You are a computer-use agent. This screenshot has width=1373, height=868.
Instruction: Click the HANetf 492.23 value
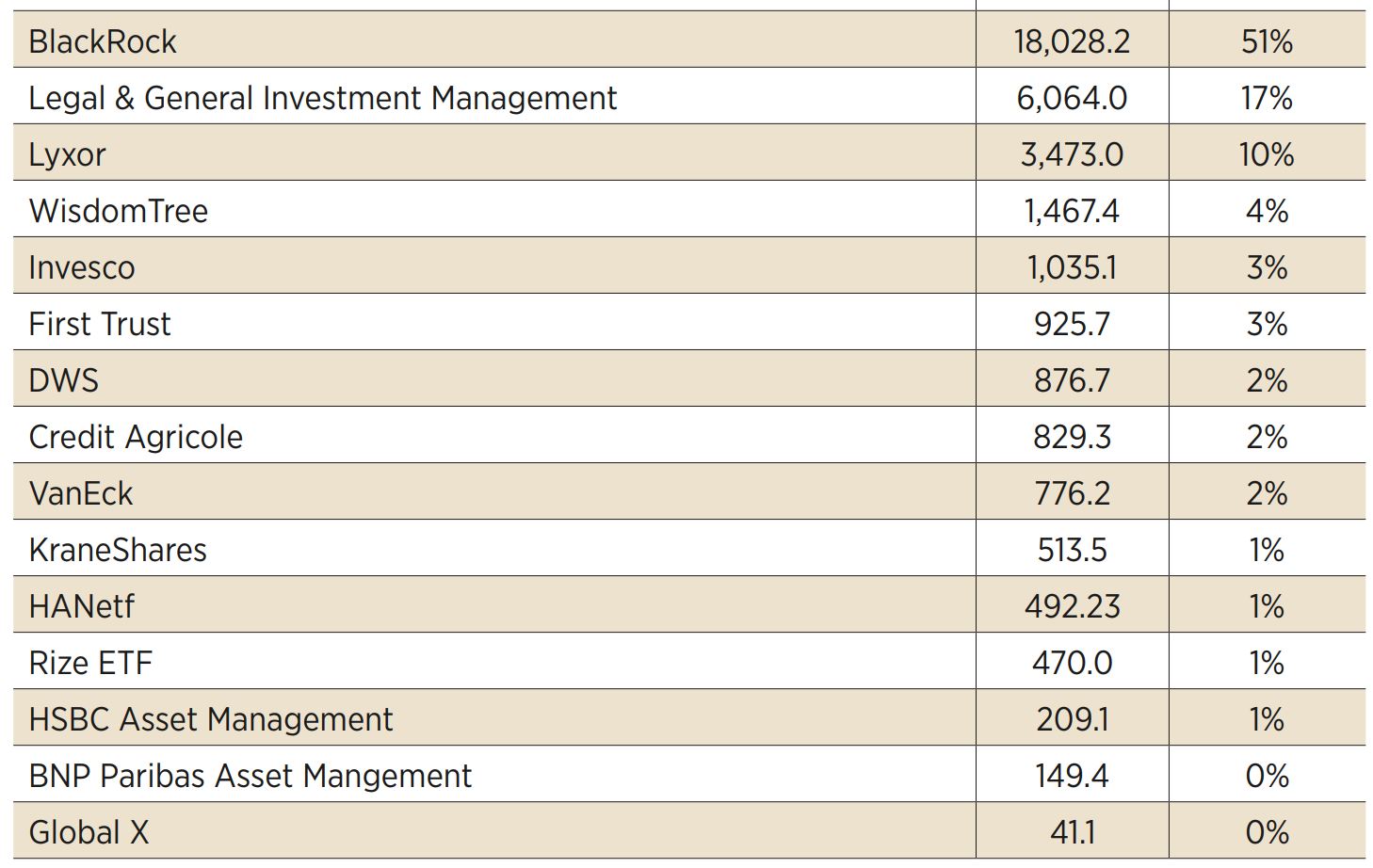[1072, 606]
